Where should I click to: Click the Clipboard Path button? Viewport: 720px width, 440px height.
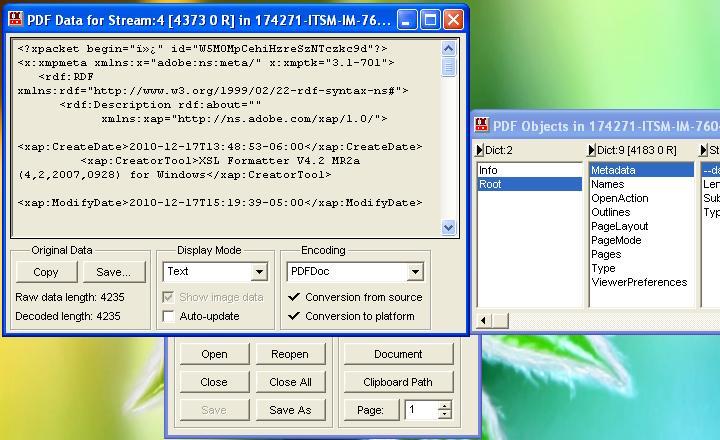pos(397,382)
